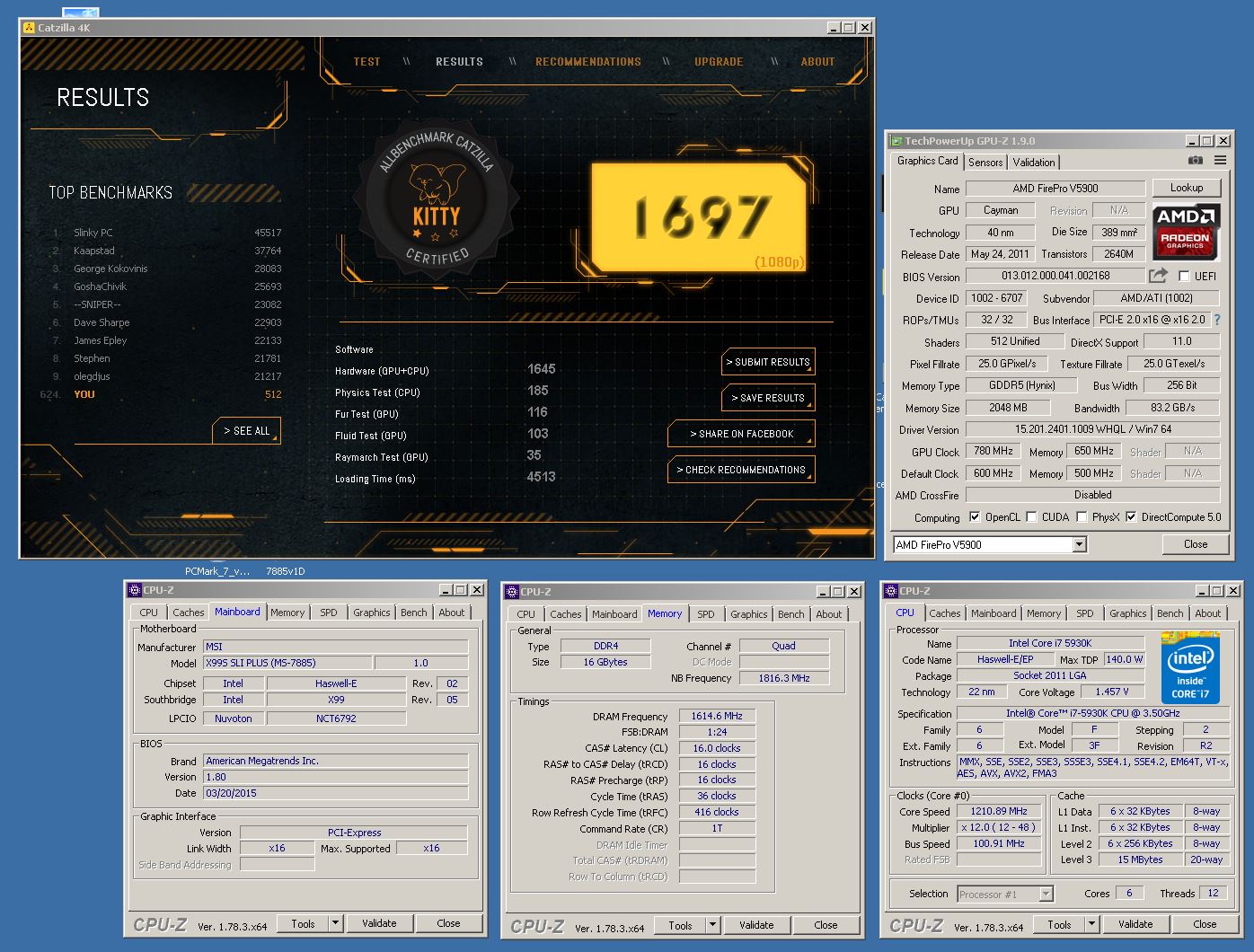Switch to the TEST tab in Catzilla
Viewport: 1254px width, 952px height.
[x=366, y=62]
